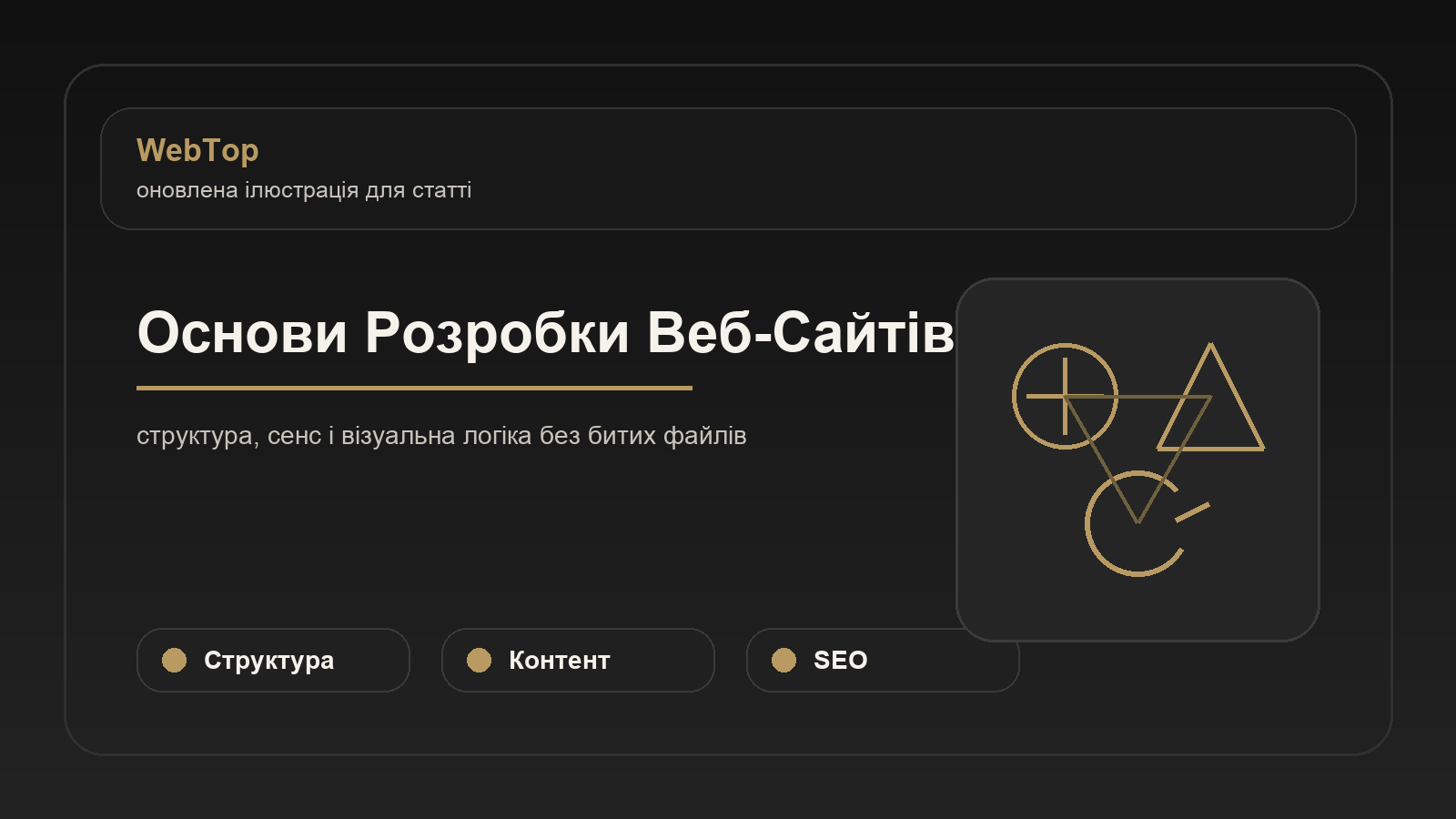Select the Структура pill
1456x819 pixels.
tap(273, 660)
